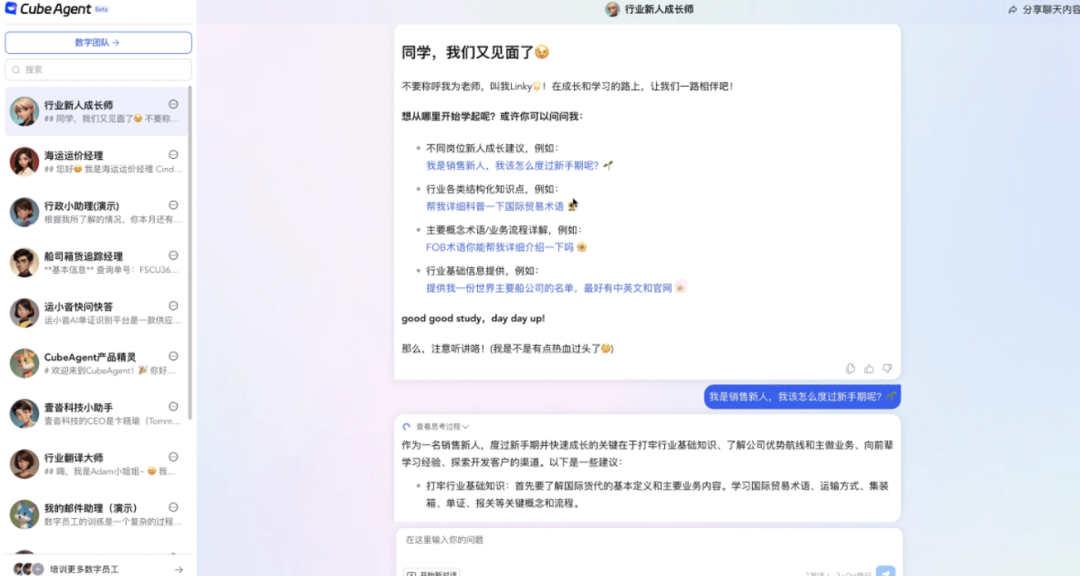
Task: Click link 帮我详细科普一下国际贸易术语
Action: pyautogui.click(x=495, y=206)
